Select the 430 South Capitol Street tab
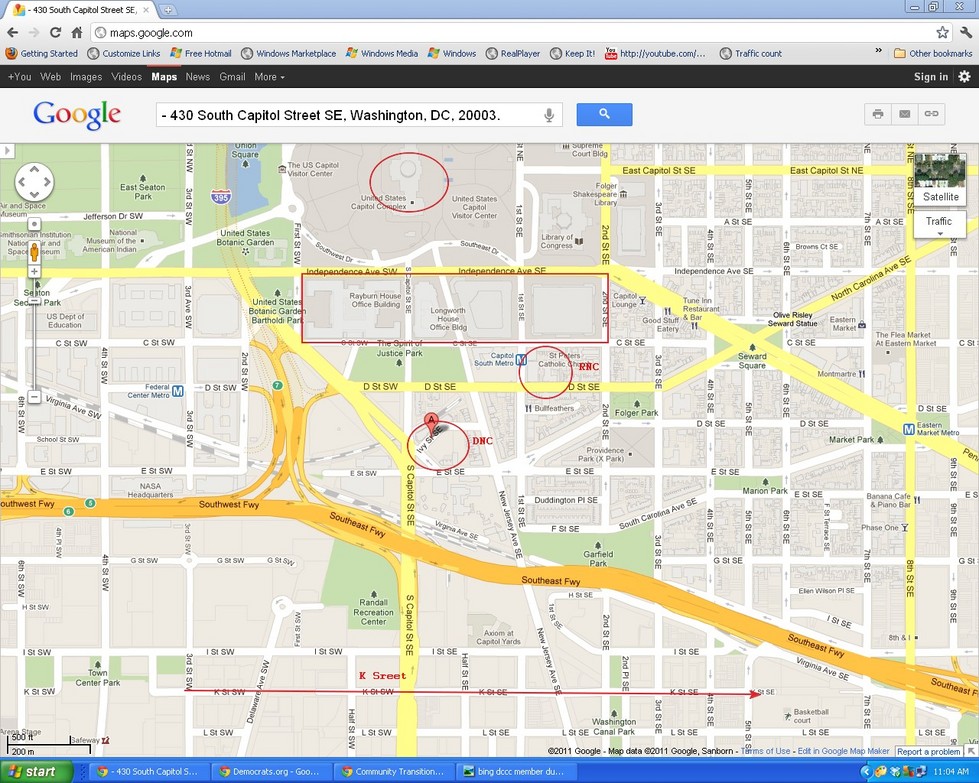Screen dimensions: 979x783 82,10
